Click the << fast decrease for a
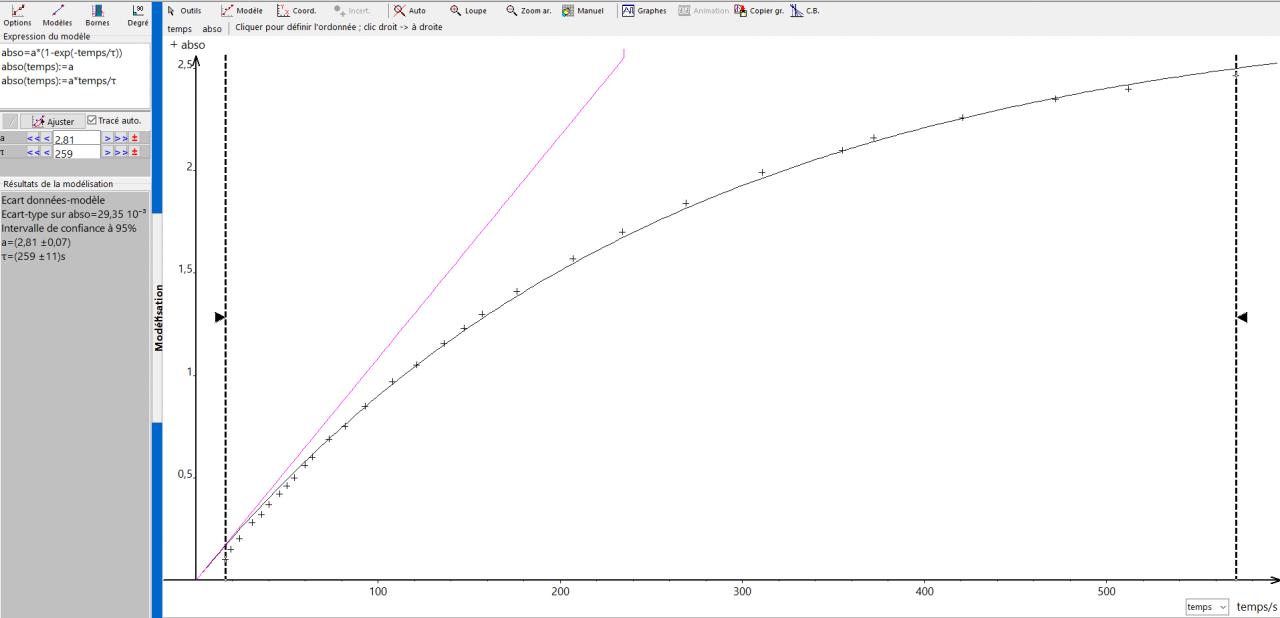1280x618 pixels. [x=34, y=139]
